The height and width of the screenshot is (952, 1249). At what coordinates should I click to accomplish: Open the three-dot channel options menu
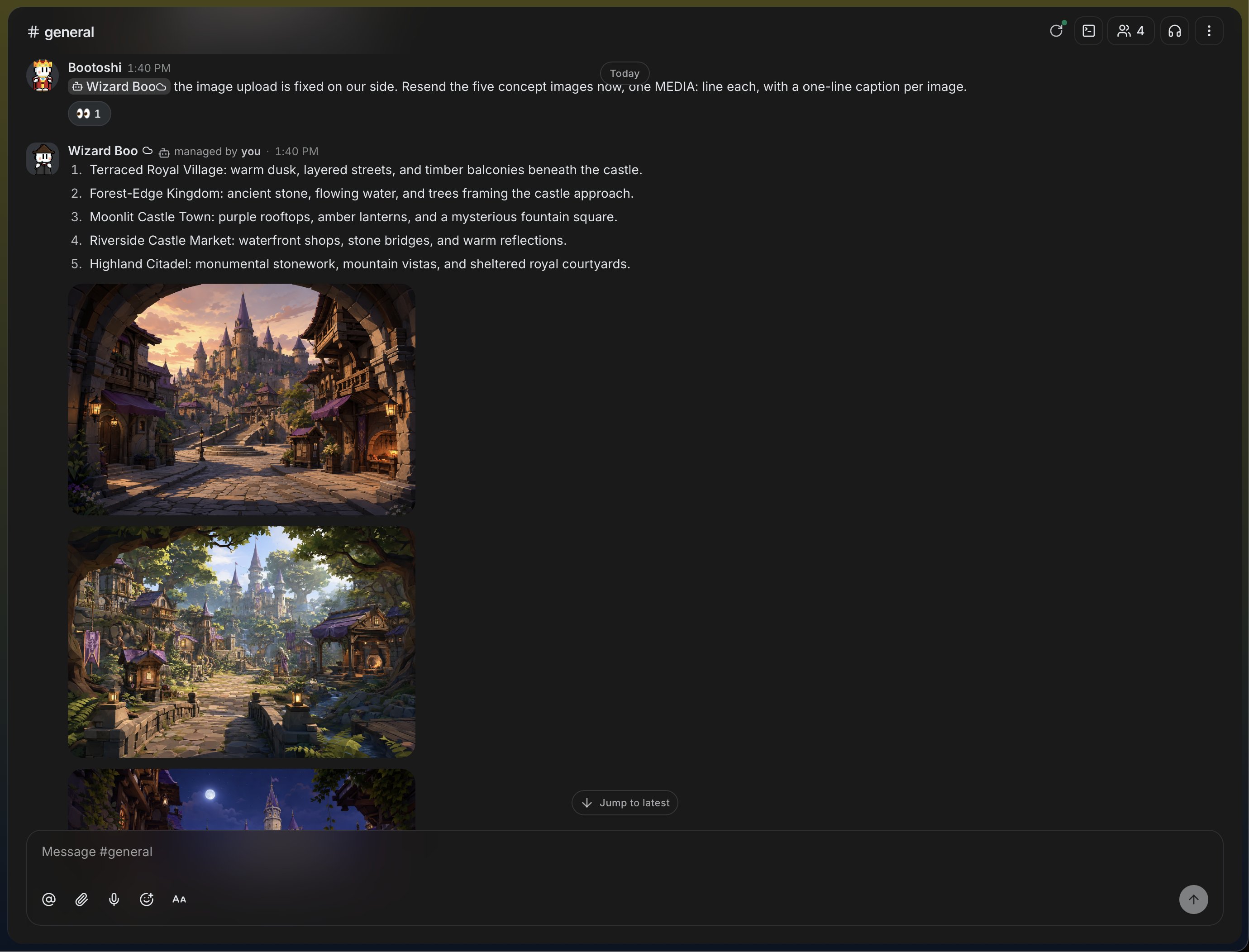pyautogui.click(x=1209, y=31)
